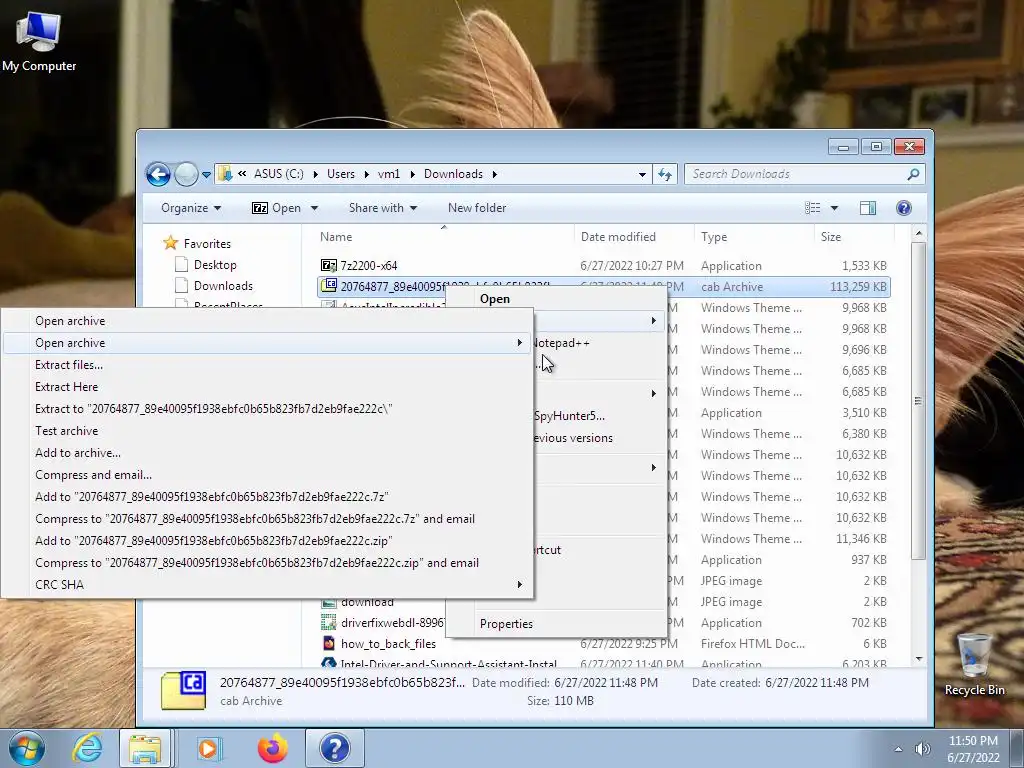Click the Users breadcrumb in address bar
This screenshot has height=768, width=1024.
(x=341, y=174)
